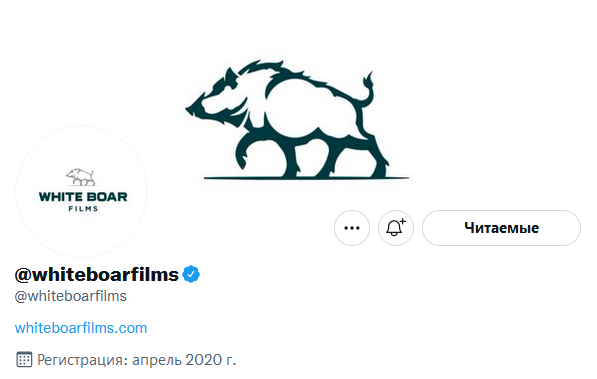597x379 pixels.
Task: Click the blue verified badge checkmark
Action: (x=191, y=274)
